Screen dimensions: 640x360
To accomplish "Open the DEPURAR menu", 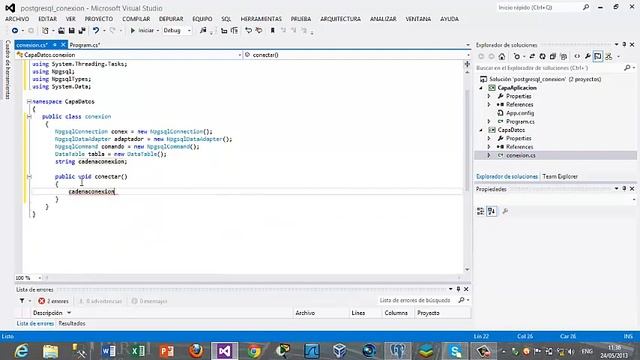I will coord(171,19).
